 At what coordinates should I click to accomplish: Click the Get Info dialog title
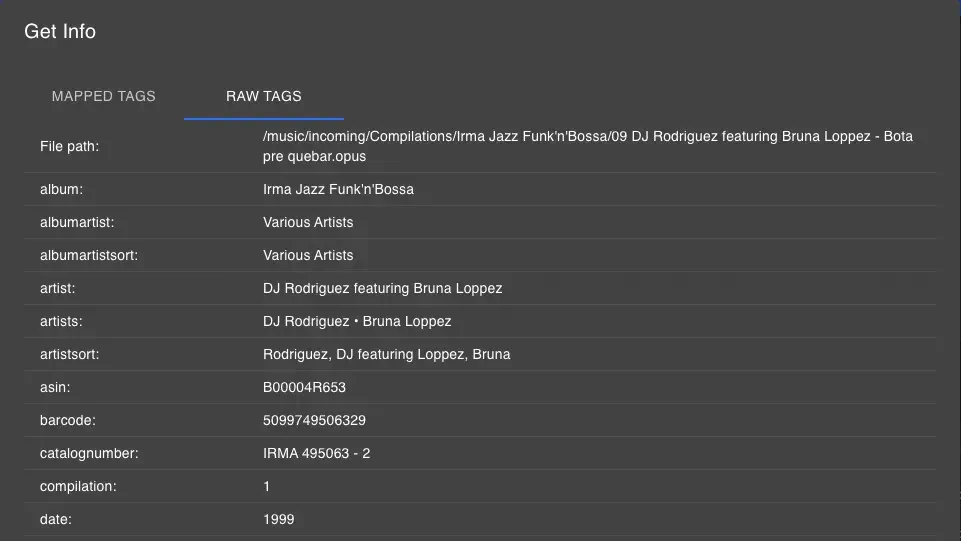[x=60, y=31]
